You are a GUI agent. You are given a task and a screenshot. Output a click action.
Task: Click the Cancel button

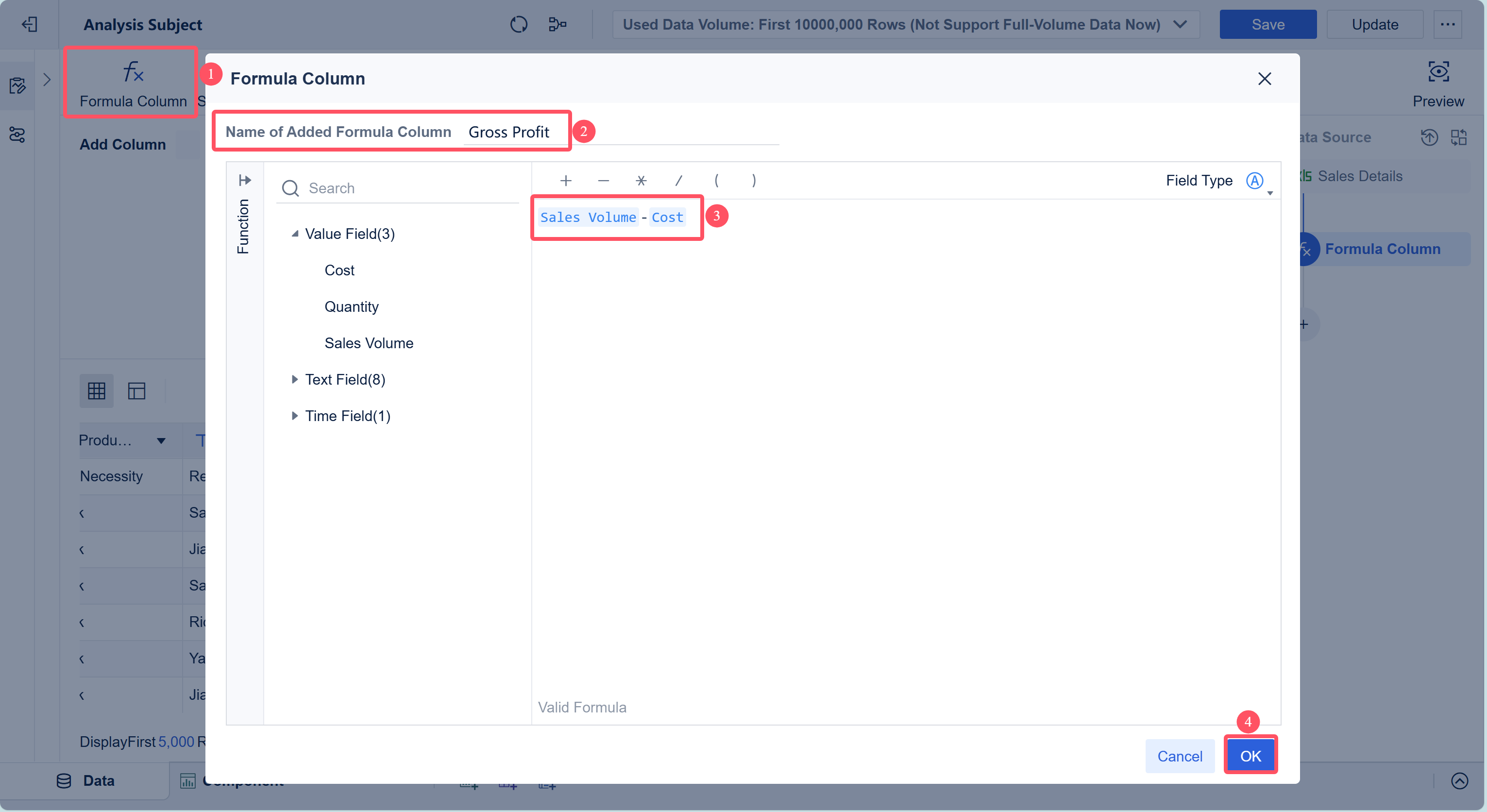(1179, 756)
